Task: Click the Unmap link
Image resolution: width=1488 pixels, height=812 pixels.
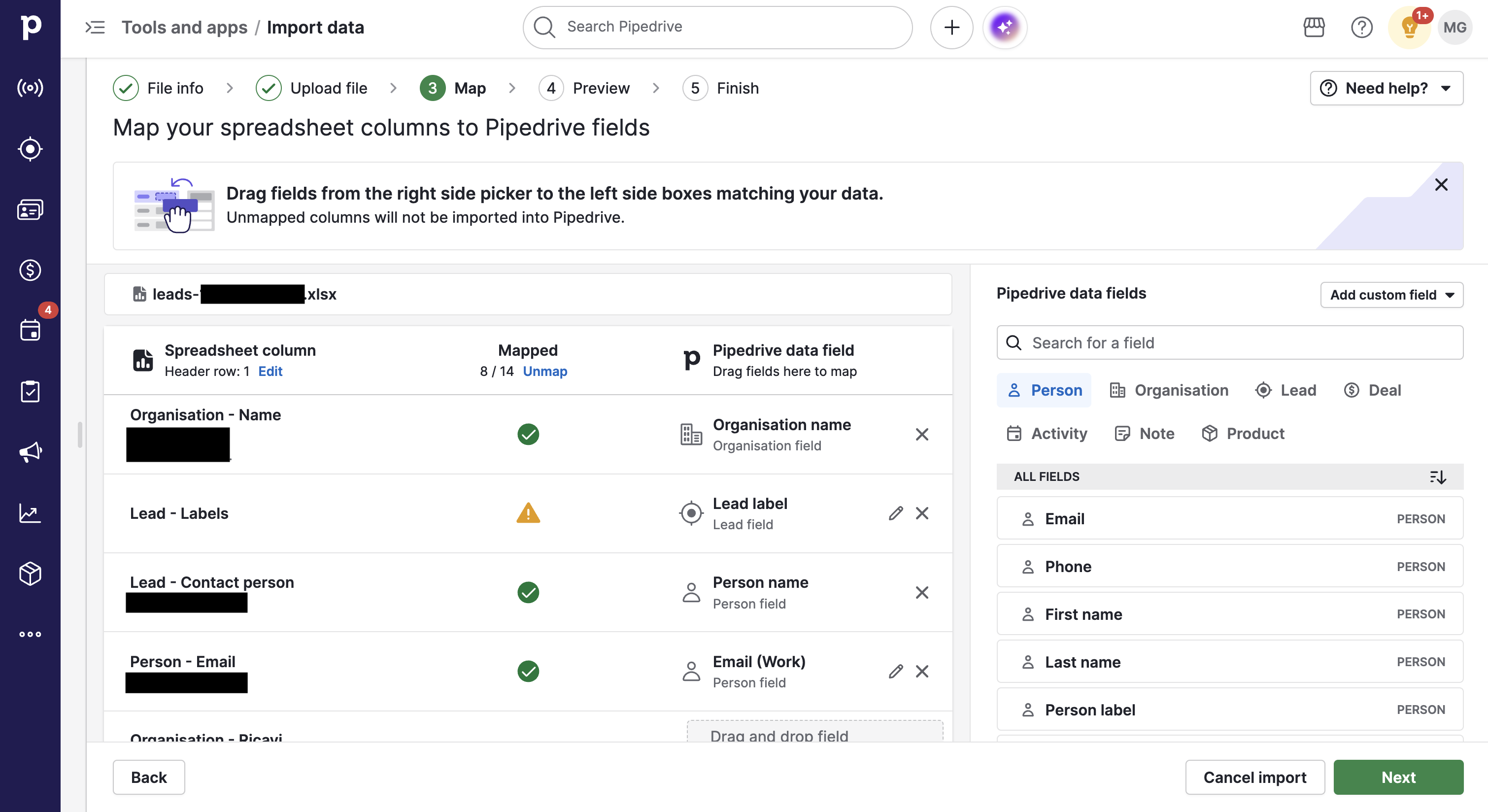Action: pyautogui.click(x=545, y=372)
